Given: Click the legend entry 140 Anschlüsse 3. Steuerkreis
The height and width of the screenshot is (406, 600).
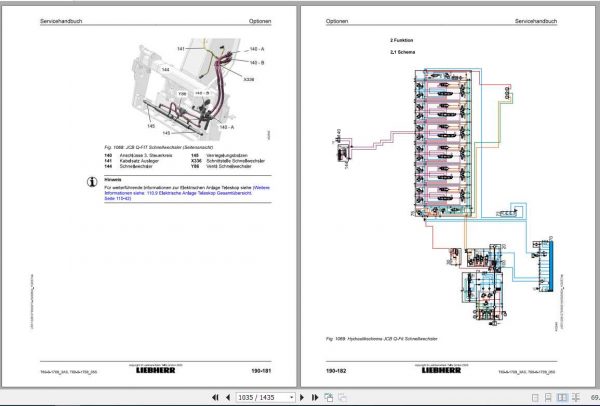Looking at the screenshot, I should point(138,155).
